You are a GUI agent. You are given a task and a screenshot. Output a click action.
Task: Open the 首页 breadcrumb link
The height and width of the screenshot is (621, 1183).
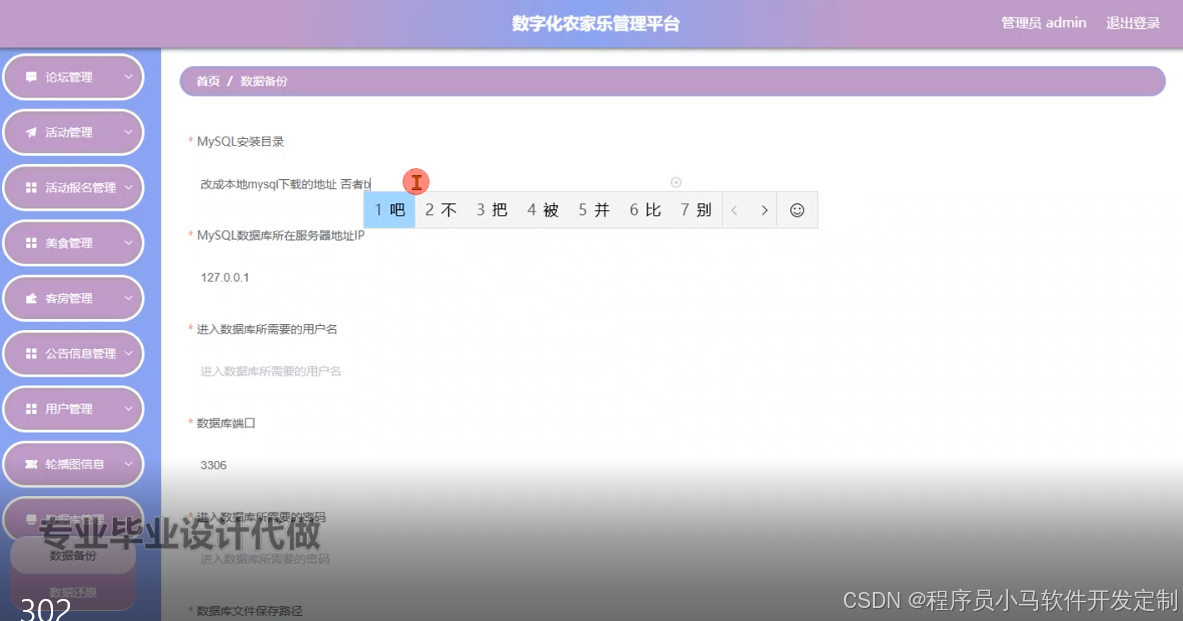(207, 81)
